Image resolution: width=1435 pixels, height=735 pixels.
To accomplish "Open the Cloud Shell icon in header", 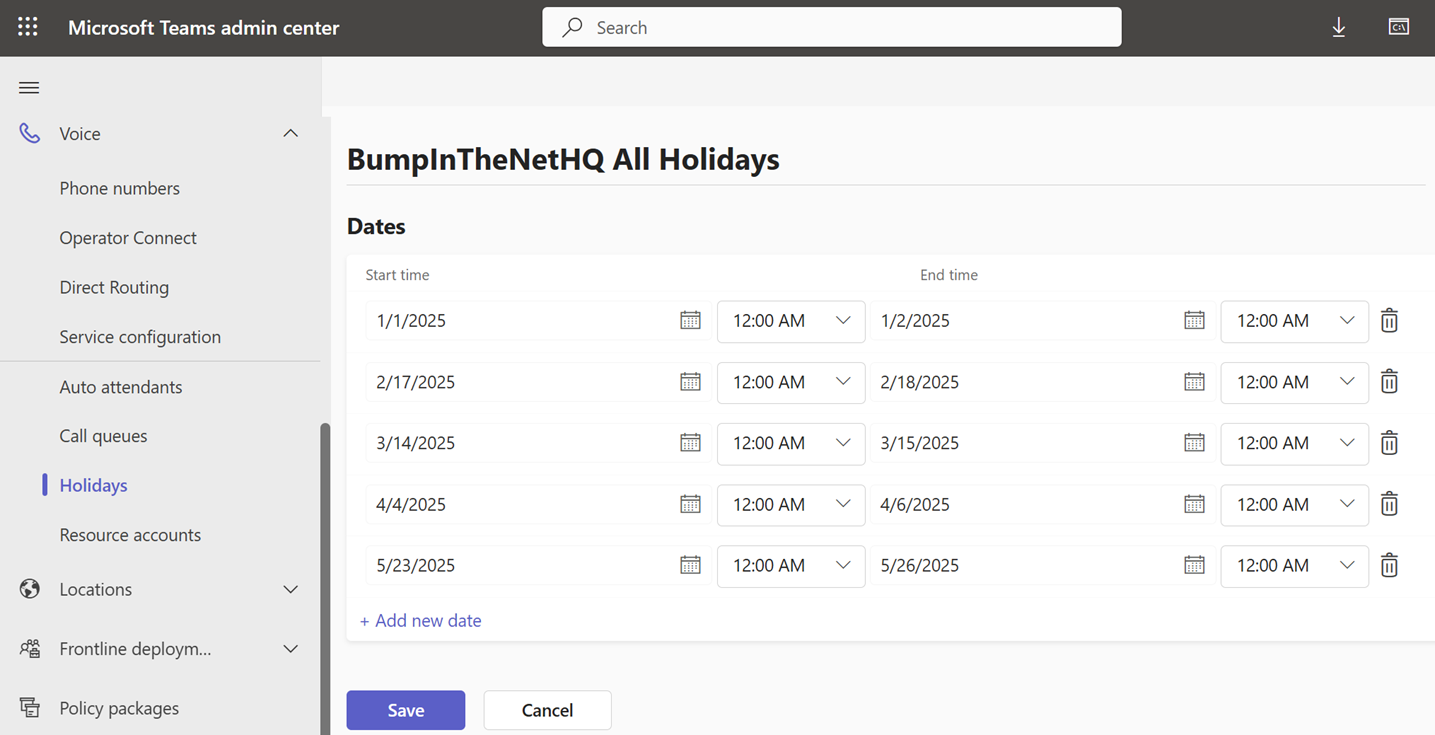I will (1399, 27).
